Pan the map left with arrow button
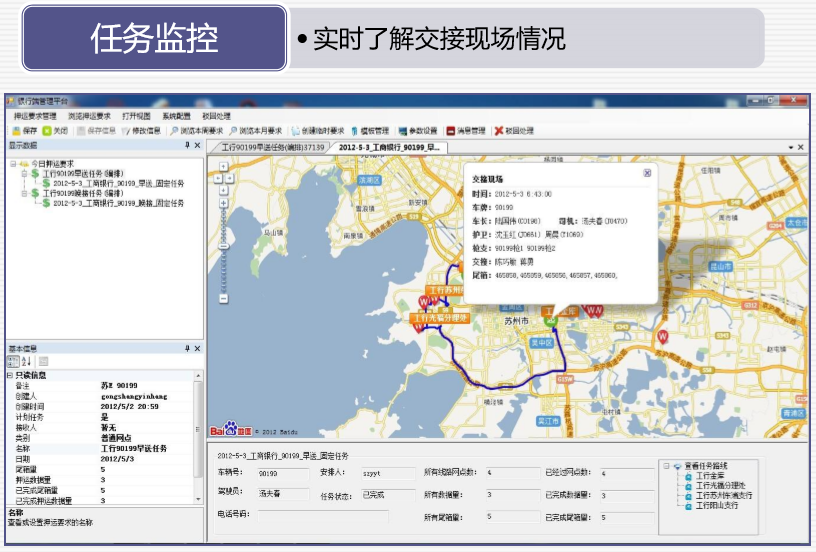 tap(218, 178)
